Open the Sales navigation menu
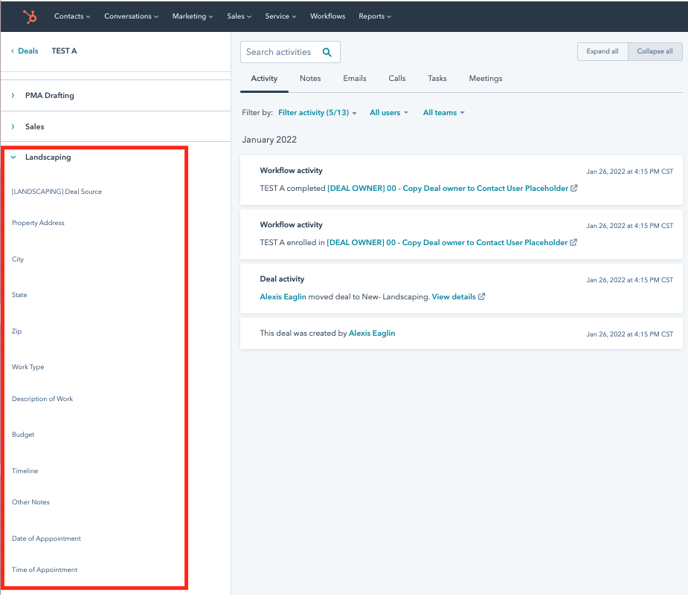Viewport: 688px width, 595px height. click(x=239, y=16)
